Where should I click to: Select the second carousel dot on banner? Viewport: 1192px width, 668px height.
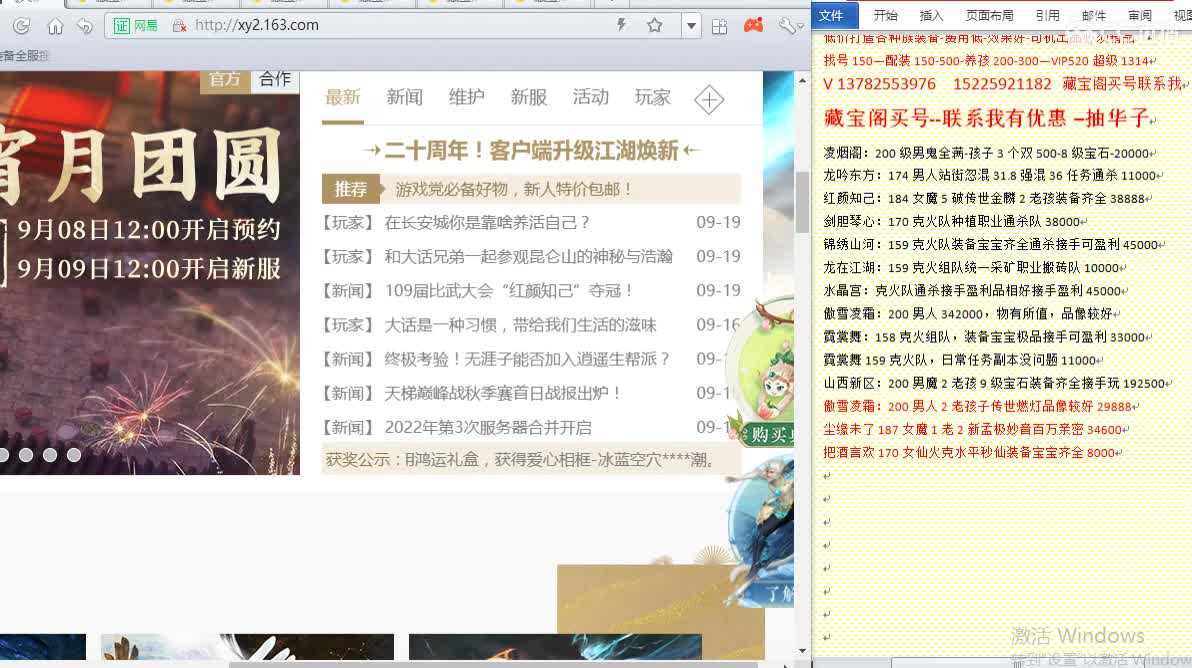pos(26,454)
